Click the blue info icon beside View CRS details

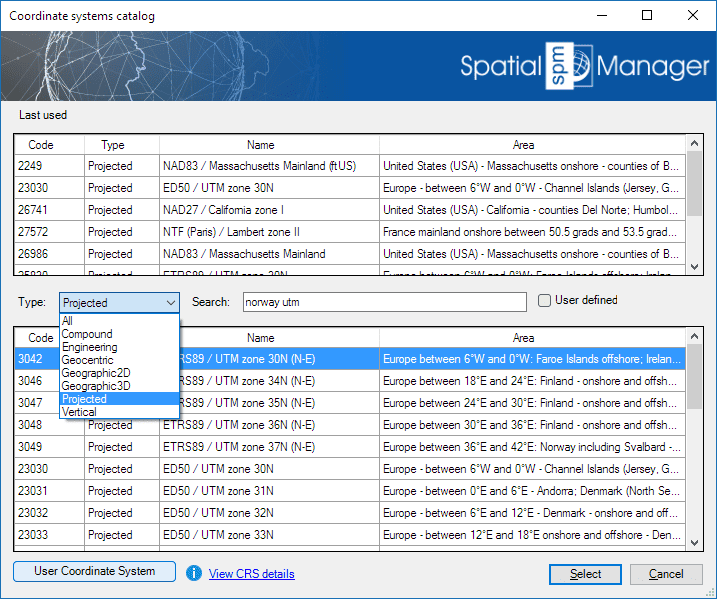[x=194, y=573]
